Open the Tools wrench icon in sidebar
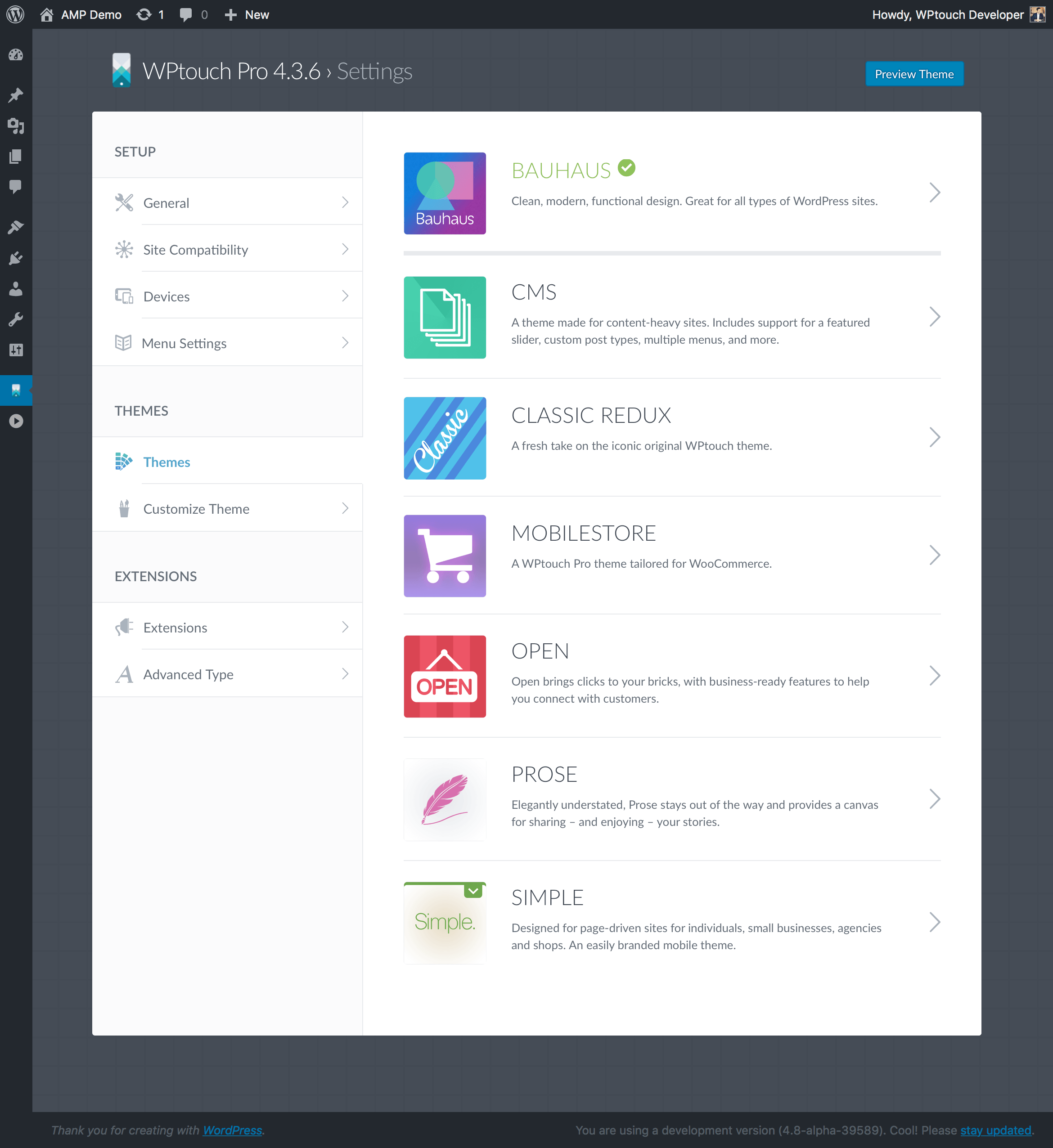Screen dimensions: 1053x1148 (x=16, y=319)
